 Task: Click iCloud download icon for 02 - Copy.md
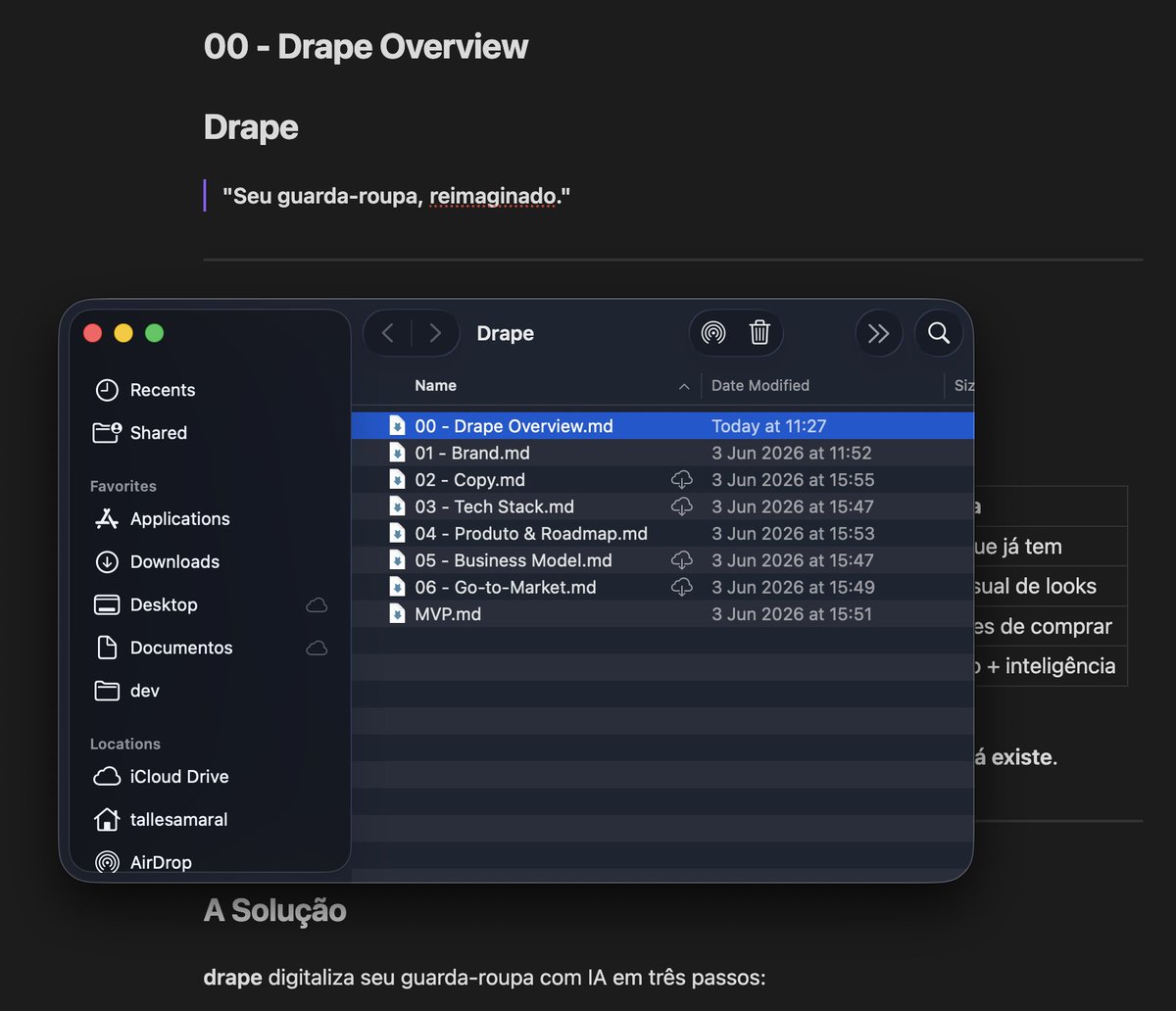(681, 480)
